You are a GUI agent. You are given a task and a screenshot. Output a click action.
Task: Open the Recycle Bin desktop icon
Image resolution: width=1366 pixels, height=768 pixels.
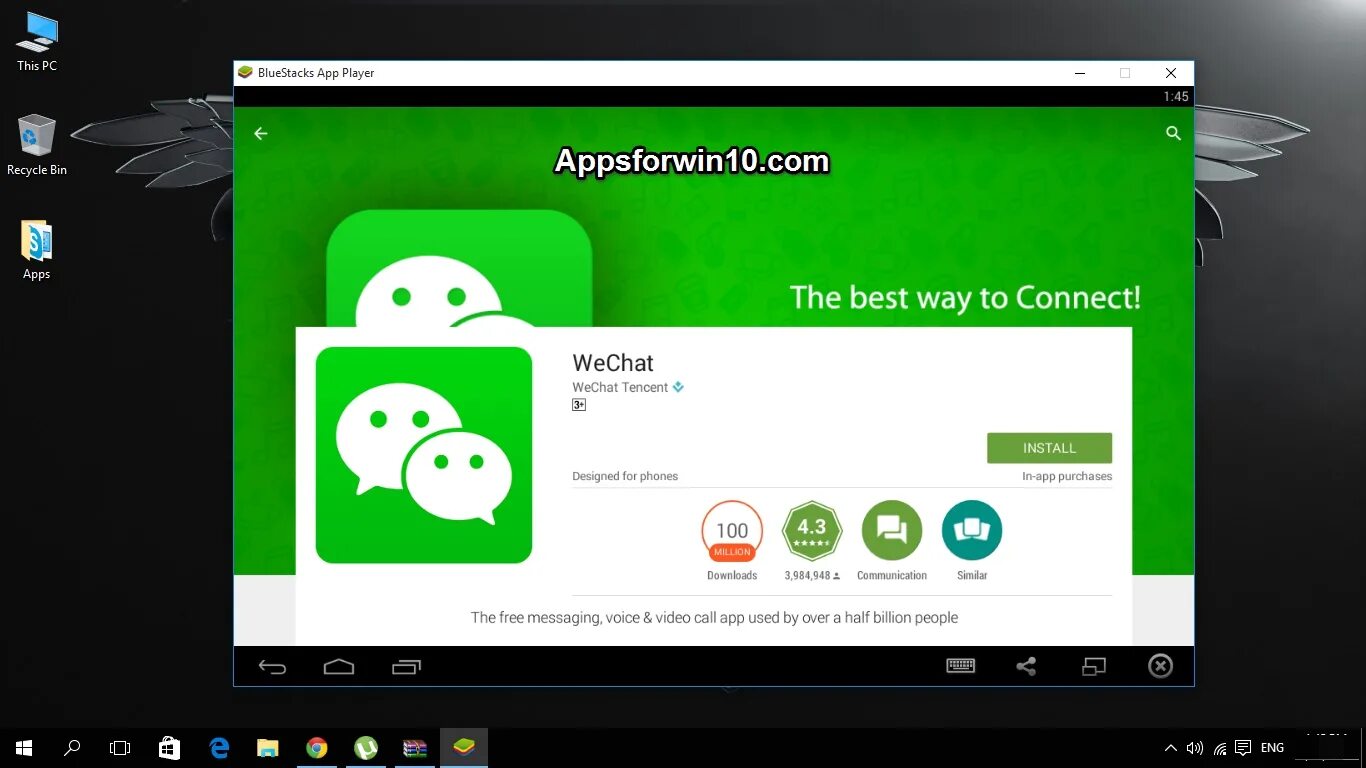(37, 146)
